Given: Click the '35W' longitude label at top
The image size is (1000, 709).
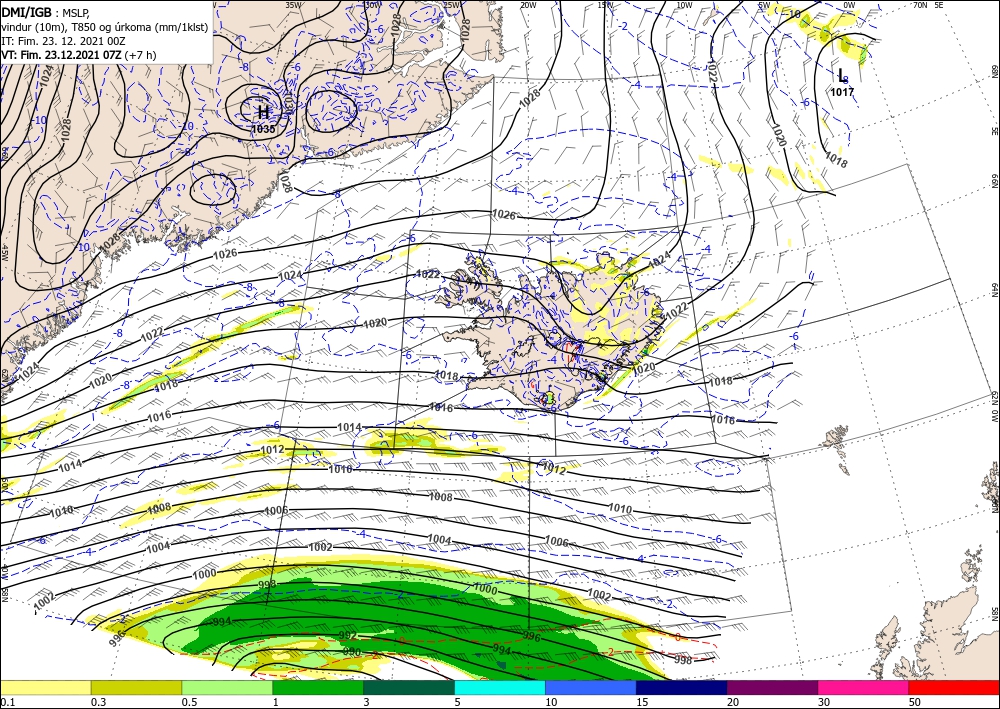Looking at the screenshot, I should (293, 5).
